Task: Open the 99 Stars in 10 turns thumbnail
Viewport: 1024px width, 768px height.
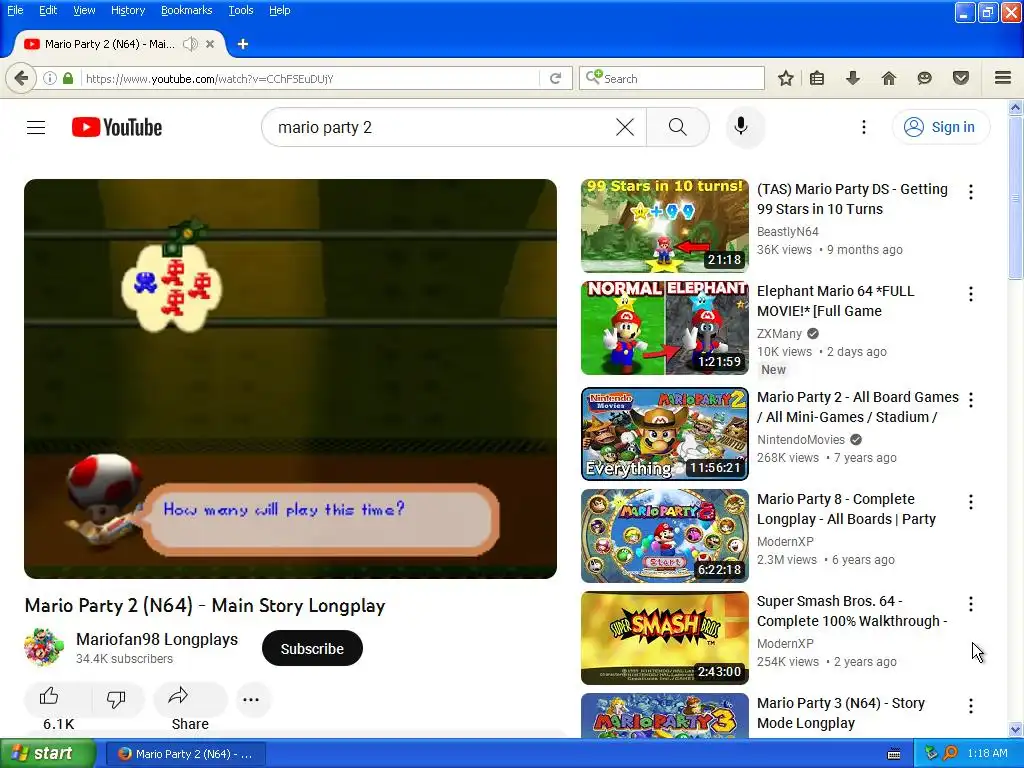Action: point(665,226)
